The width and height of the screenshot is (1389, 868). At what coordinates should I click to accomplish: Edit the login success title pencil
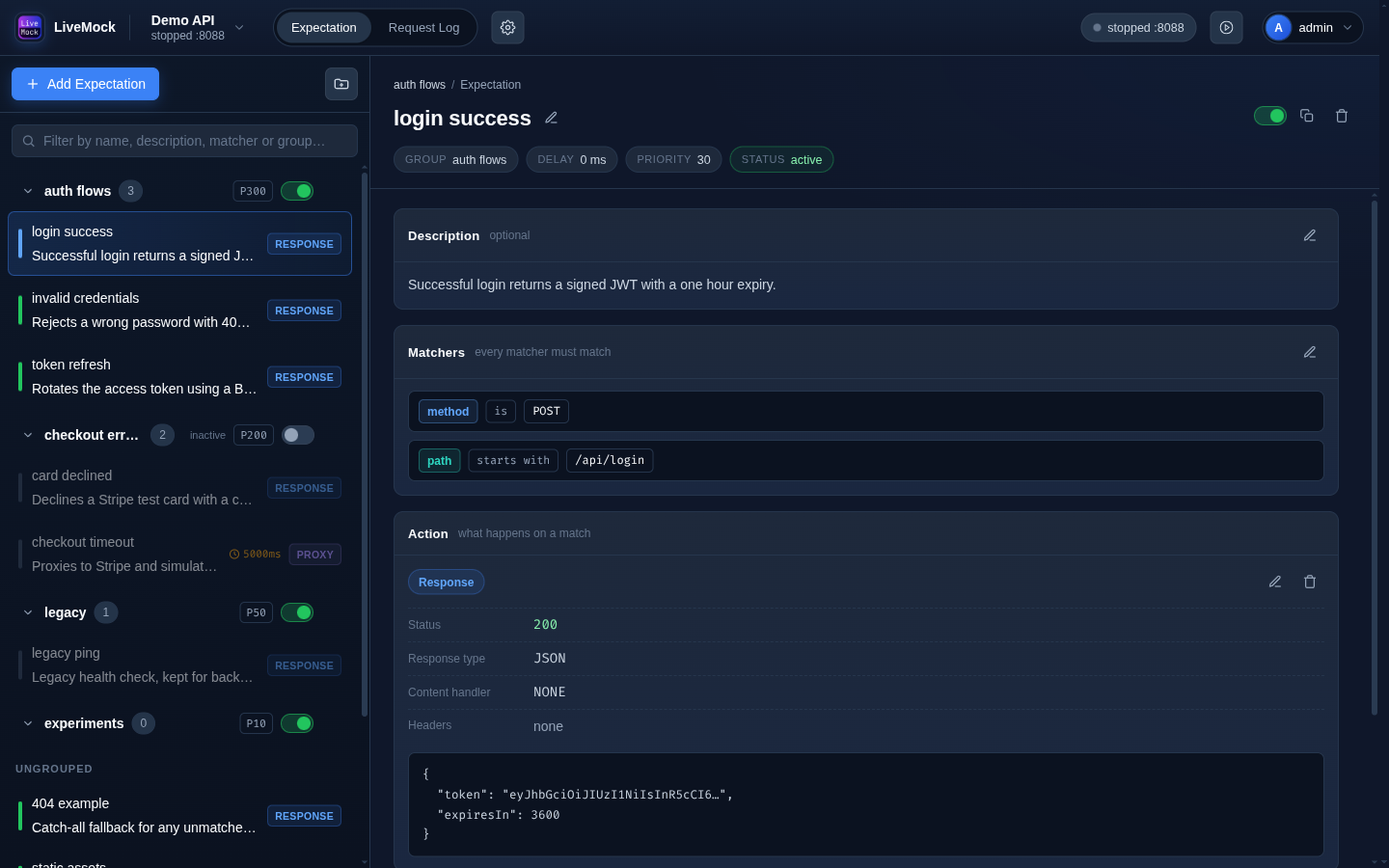(551, 118)
